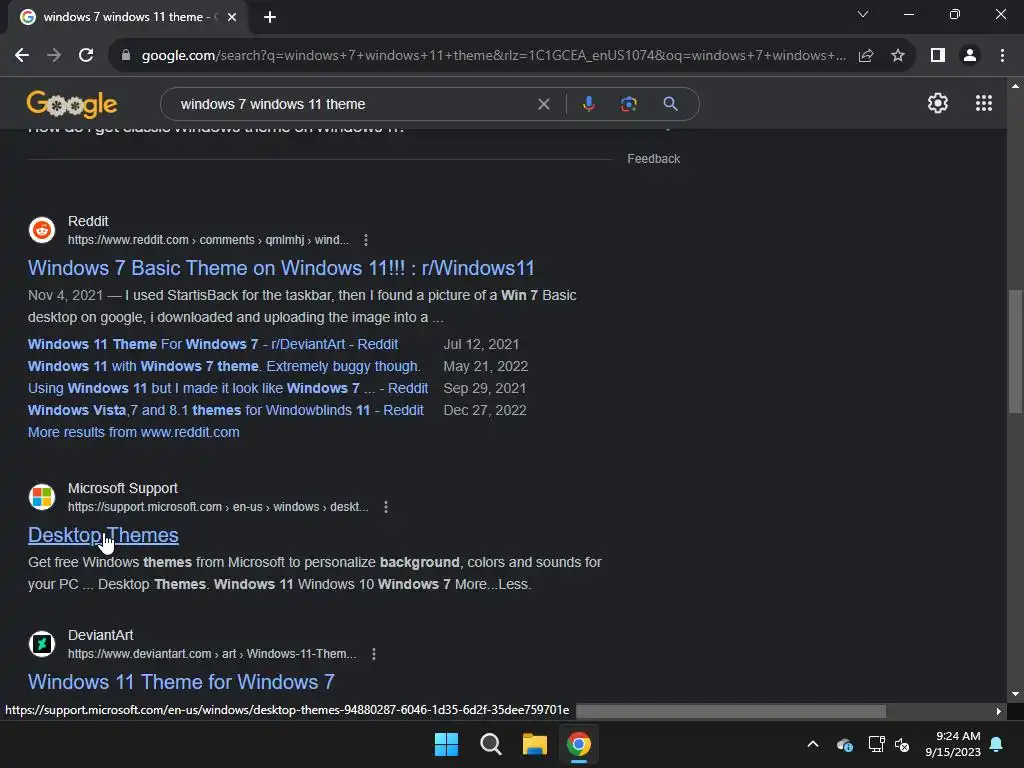Select the windows 7 windows 11 theme tab
The image size is (1024, 768).
(127, 17)
